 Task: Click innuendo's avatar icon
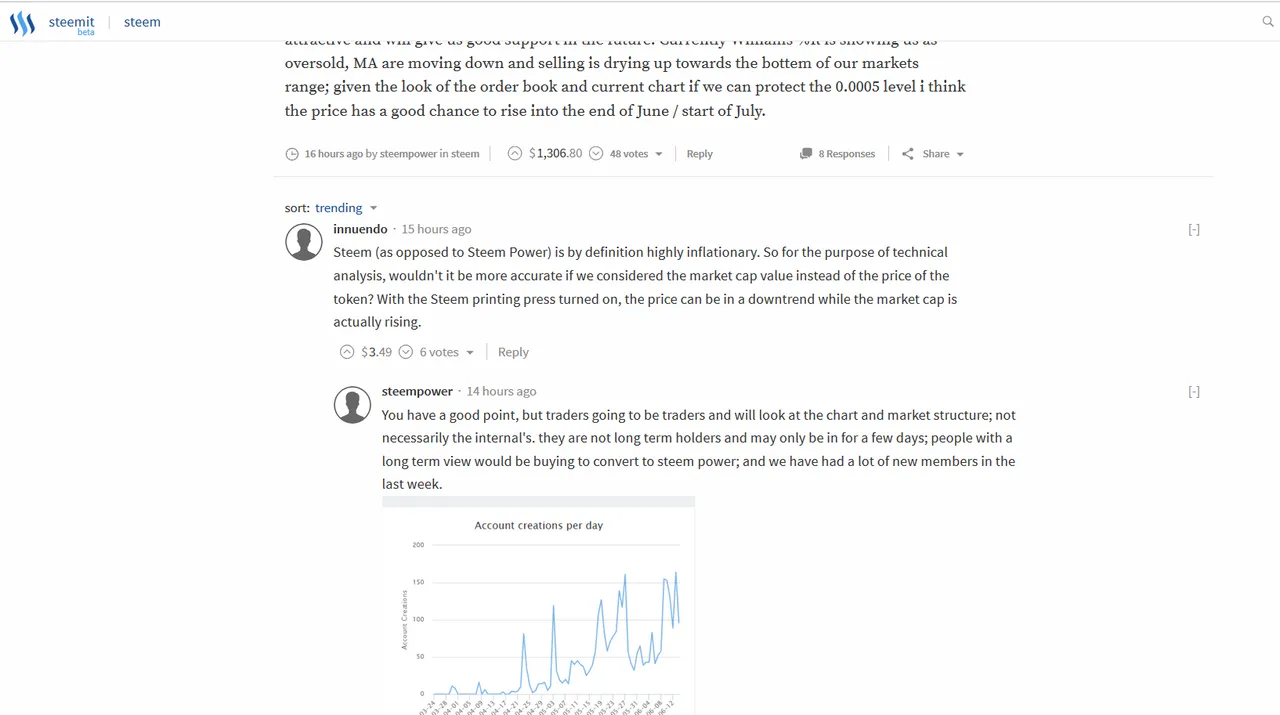(x=304, y=242)
